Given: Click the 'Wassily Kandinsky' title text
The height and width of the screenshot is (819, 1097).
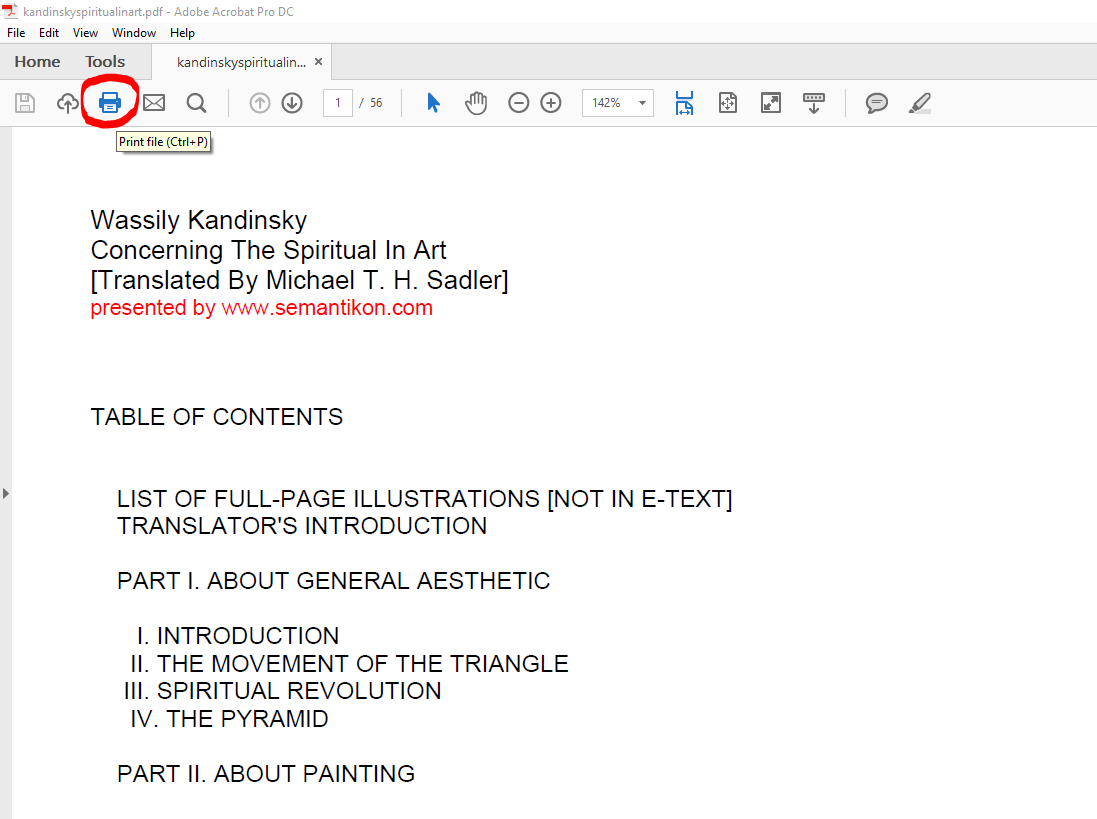Looking at the screenshot, I should [x=199, y=220].
